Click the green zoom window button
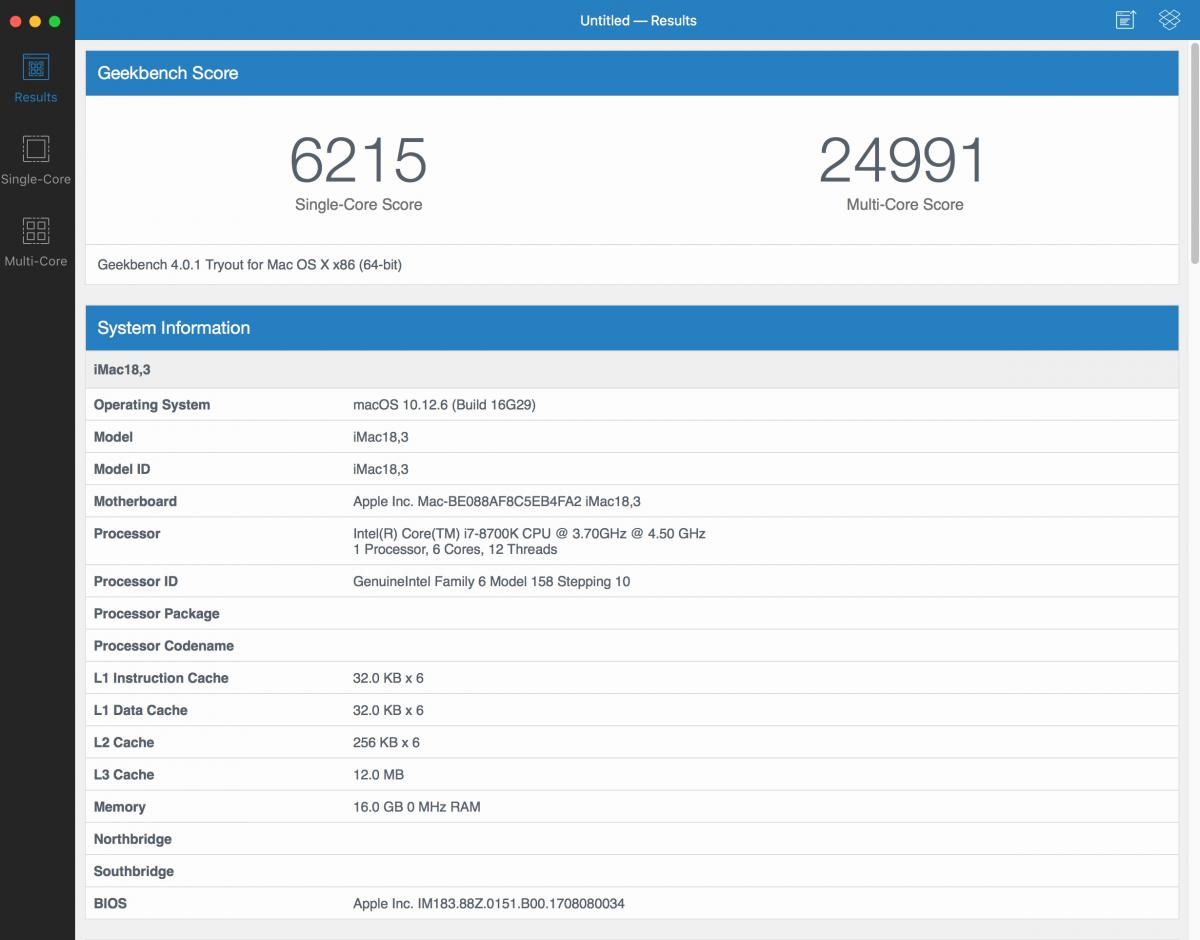Screen dimensions: 1200x940 54,21
